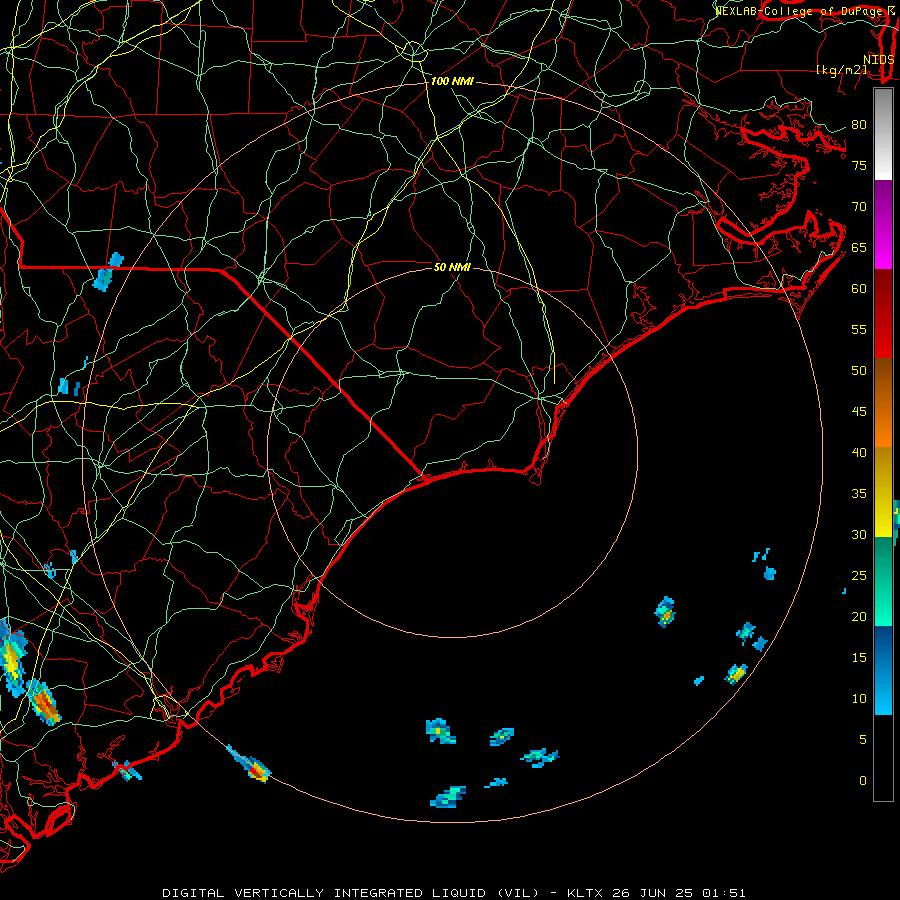This screenshot has height=900, width=900.
Task: Click the "NIDS" label above color scale
Action: 878,60
